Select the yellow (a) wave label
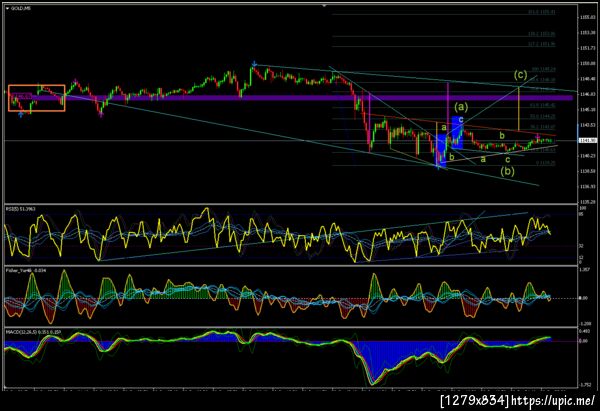The height and width of the screenshot is (411, 600). 461,106
